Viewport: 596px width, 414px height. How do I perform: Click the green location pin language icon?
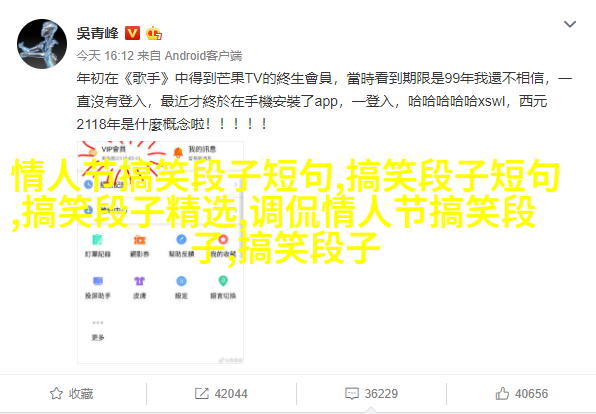(223, 281)
